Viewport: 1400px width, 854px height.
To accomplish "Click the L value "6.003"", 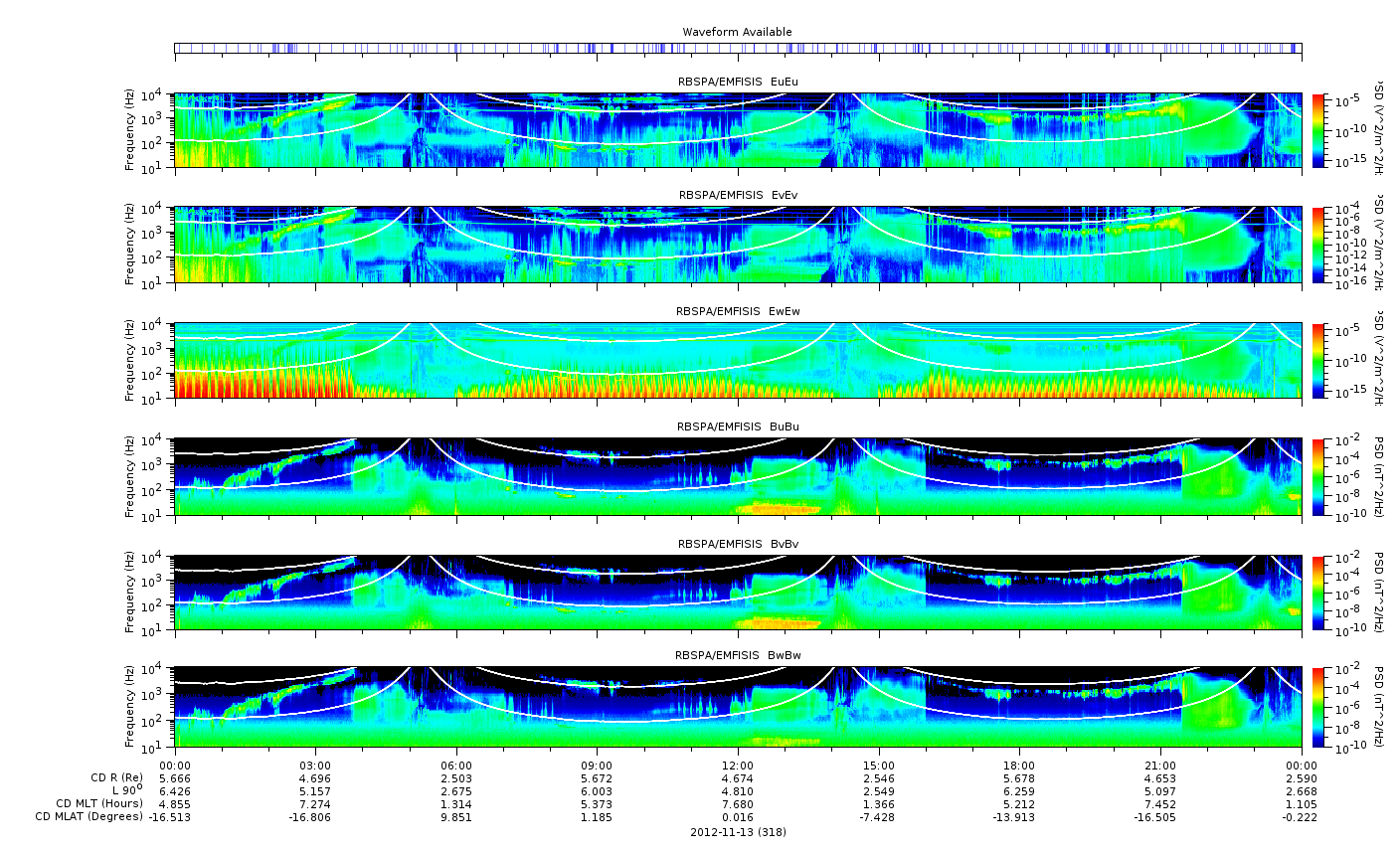I will click(597, 790).
